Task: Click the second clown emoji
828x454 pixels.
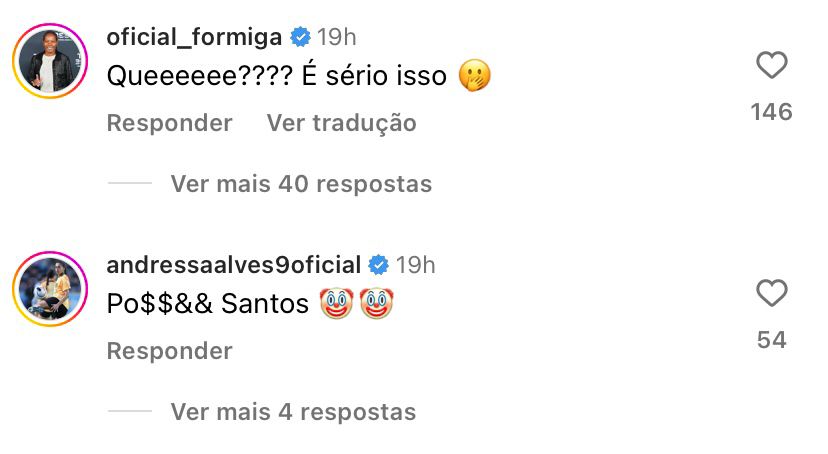Action: click(x=377, y=304)
